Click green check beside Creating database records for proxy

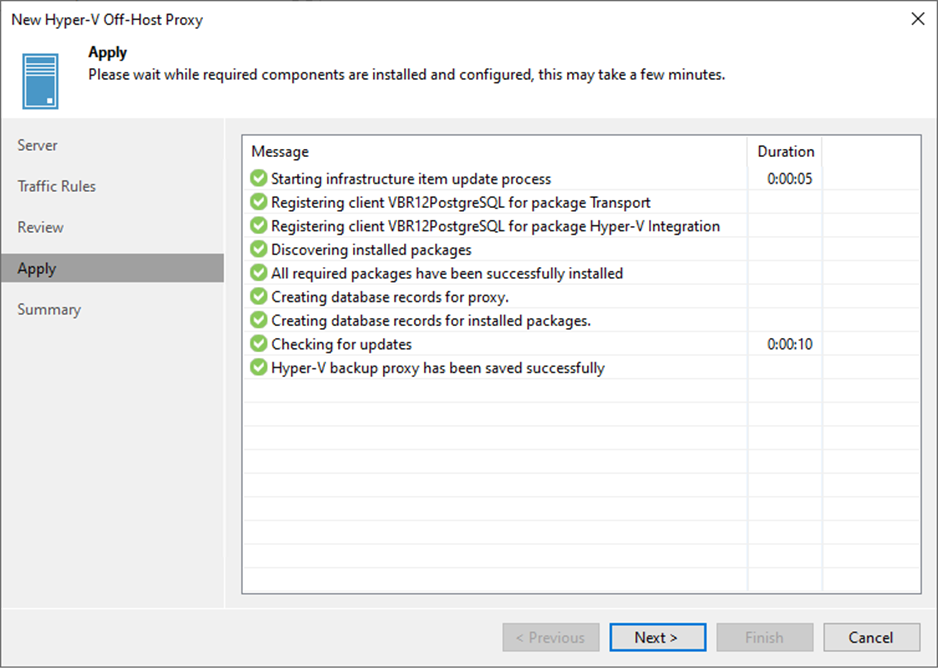click(258, 296)
